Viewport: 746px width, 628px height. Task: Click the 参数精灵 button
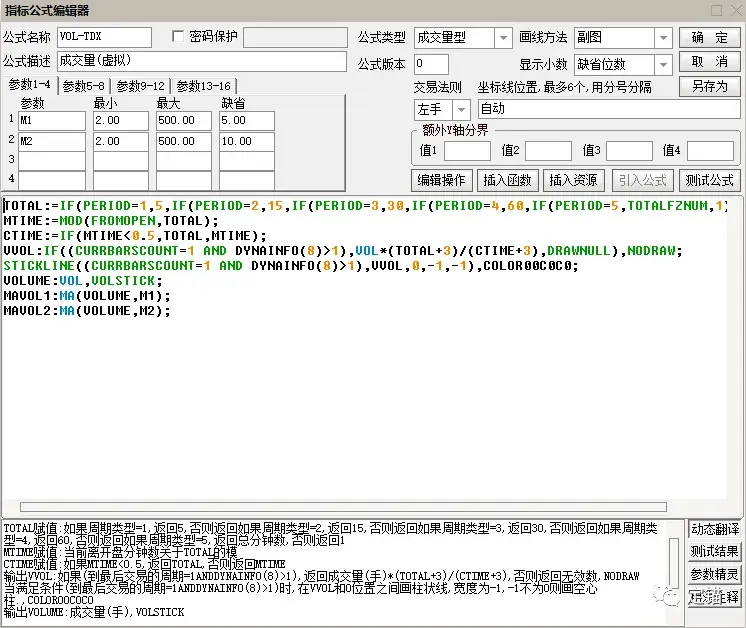(x=715, y=574)
